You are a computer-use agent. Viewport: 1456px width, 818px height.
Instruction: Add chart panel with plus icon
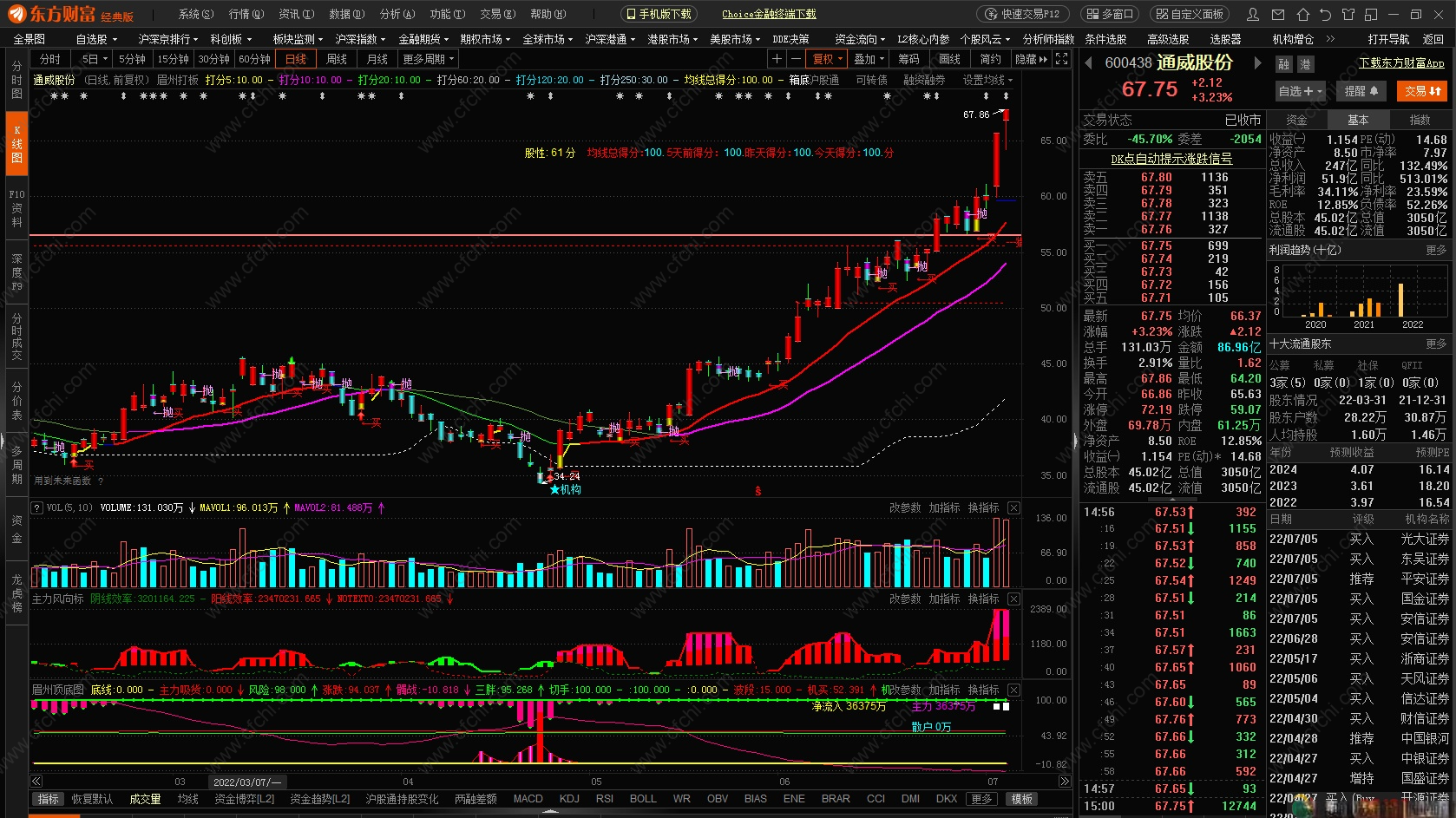(x=777, y=59)
